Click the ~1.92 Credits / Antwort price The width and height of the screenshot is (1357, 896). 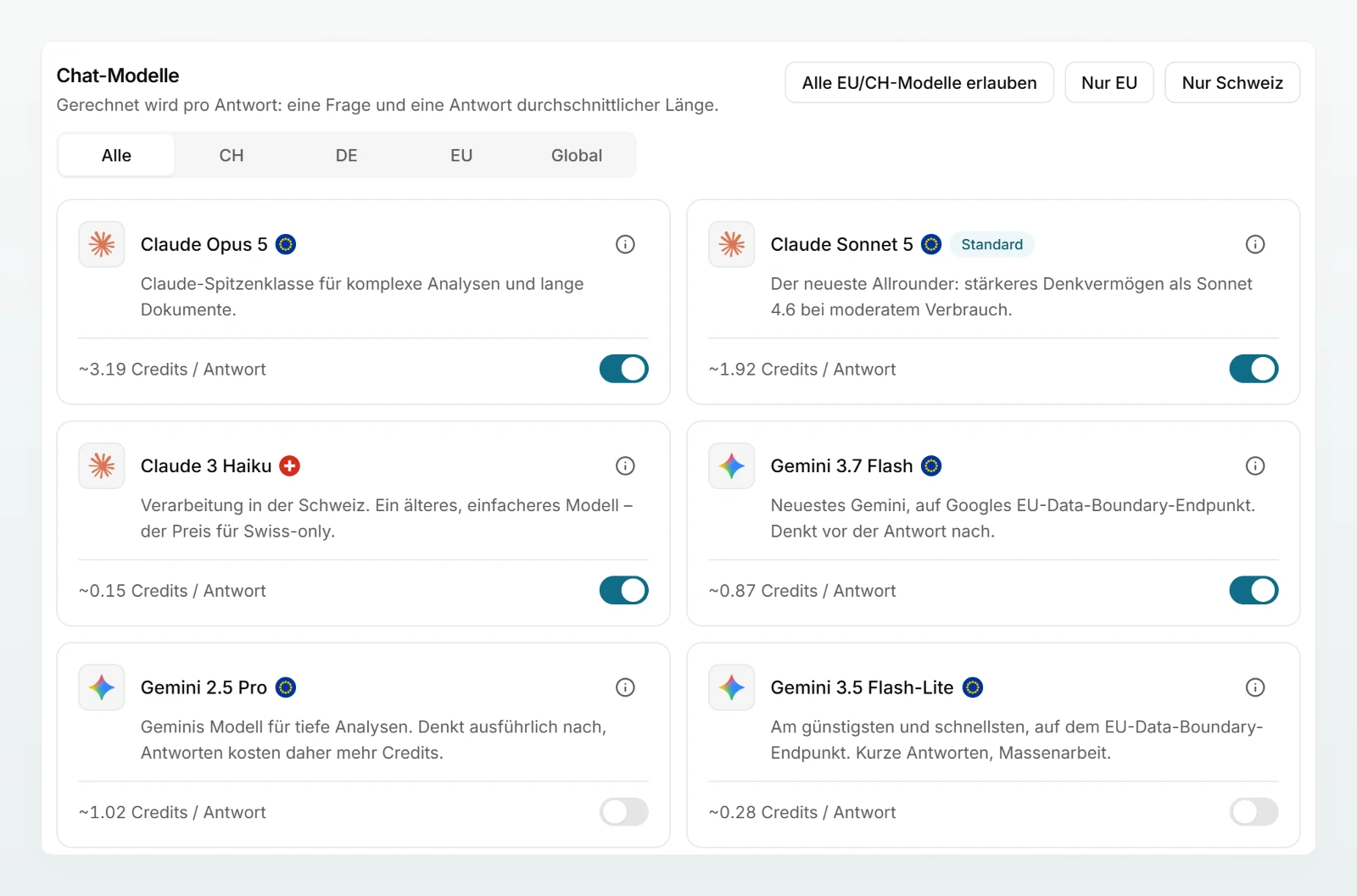click(802, 369)
